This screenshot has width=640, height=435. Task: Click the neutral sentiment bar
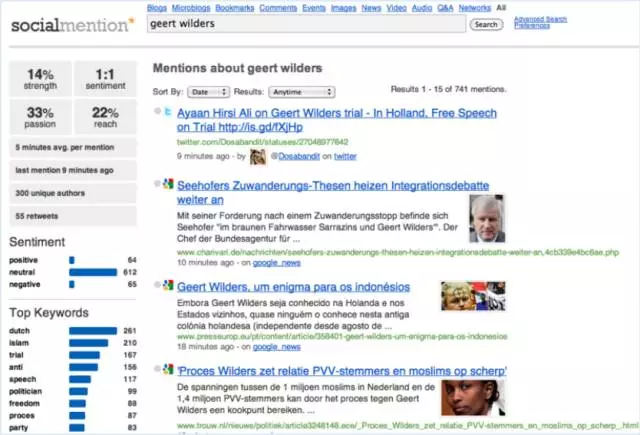tap(93, 272)
